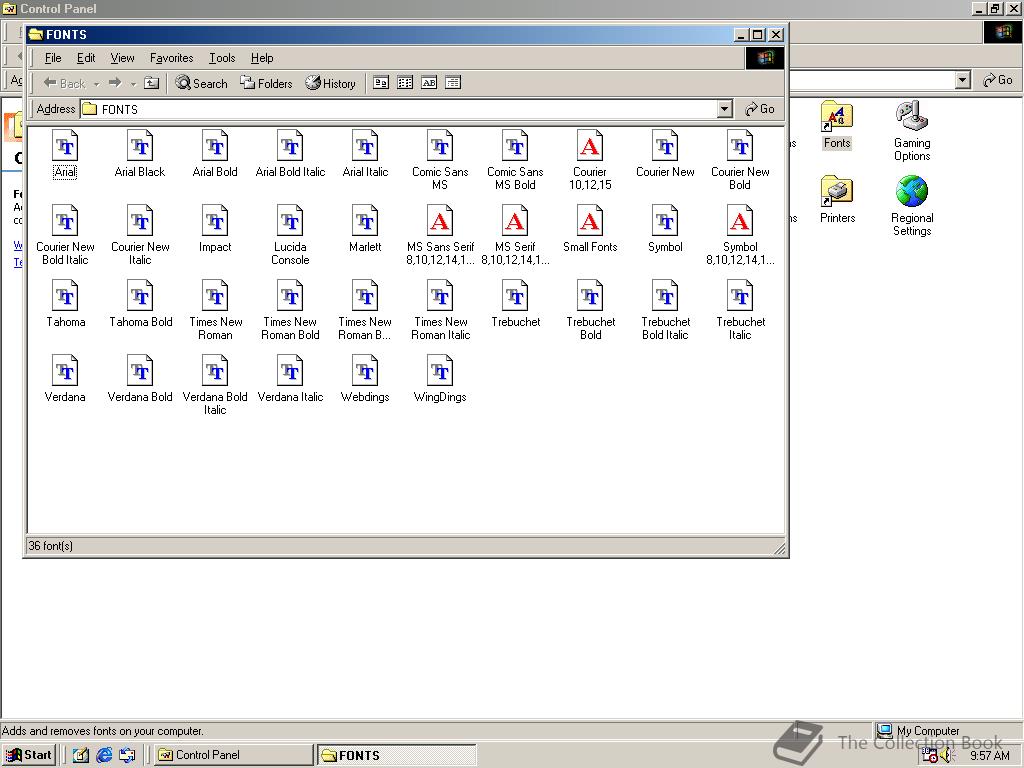Open the Forward button history dropdown arrow

(x=133, y=84)
